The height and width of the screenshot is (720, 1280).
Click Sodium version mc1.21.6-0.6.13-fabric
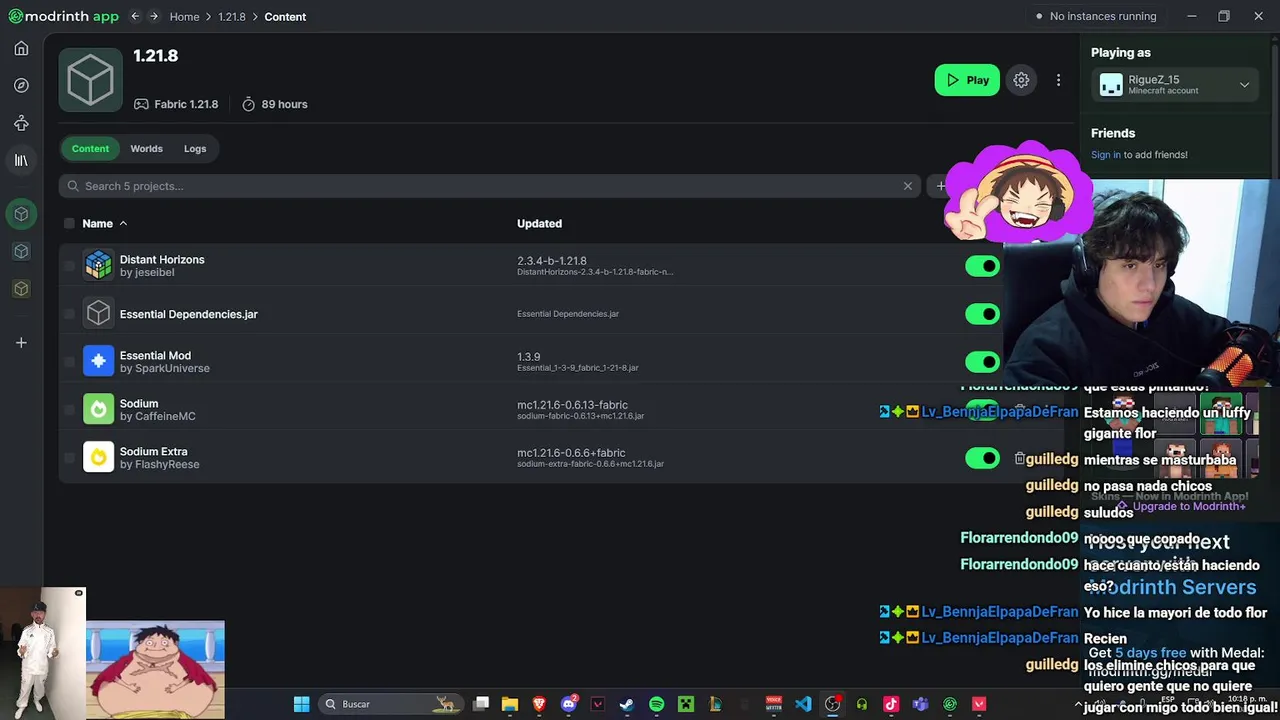pyautogui.click(x=572, y=404)
